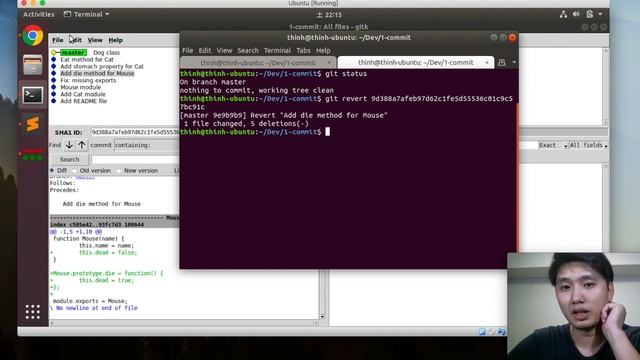Open gitk Edit menu
The height and width of the screenshot is (360, 640).
(x=76, y=40)
